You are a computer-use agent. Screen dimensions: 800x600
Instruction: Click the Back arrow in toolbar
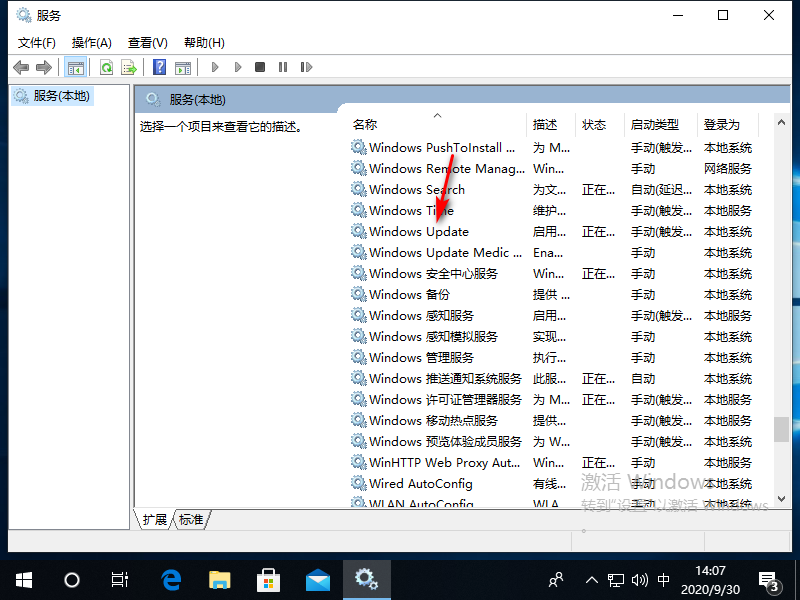click(x=21, y=67)
